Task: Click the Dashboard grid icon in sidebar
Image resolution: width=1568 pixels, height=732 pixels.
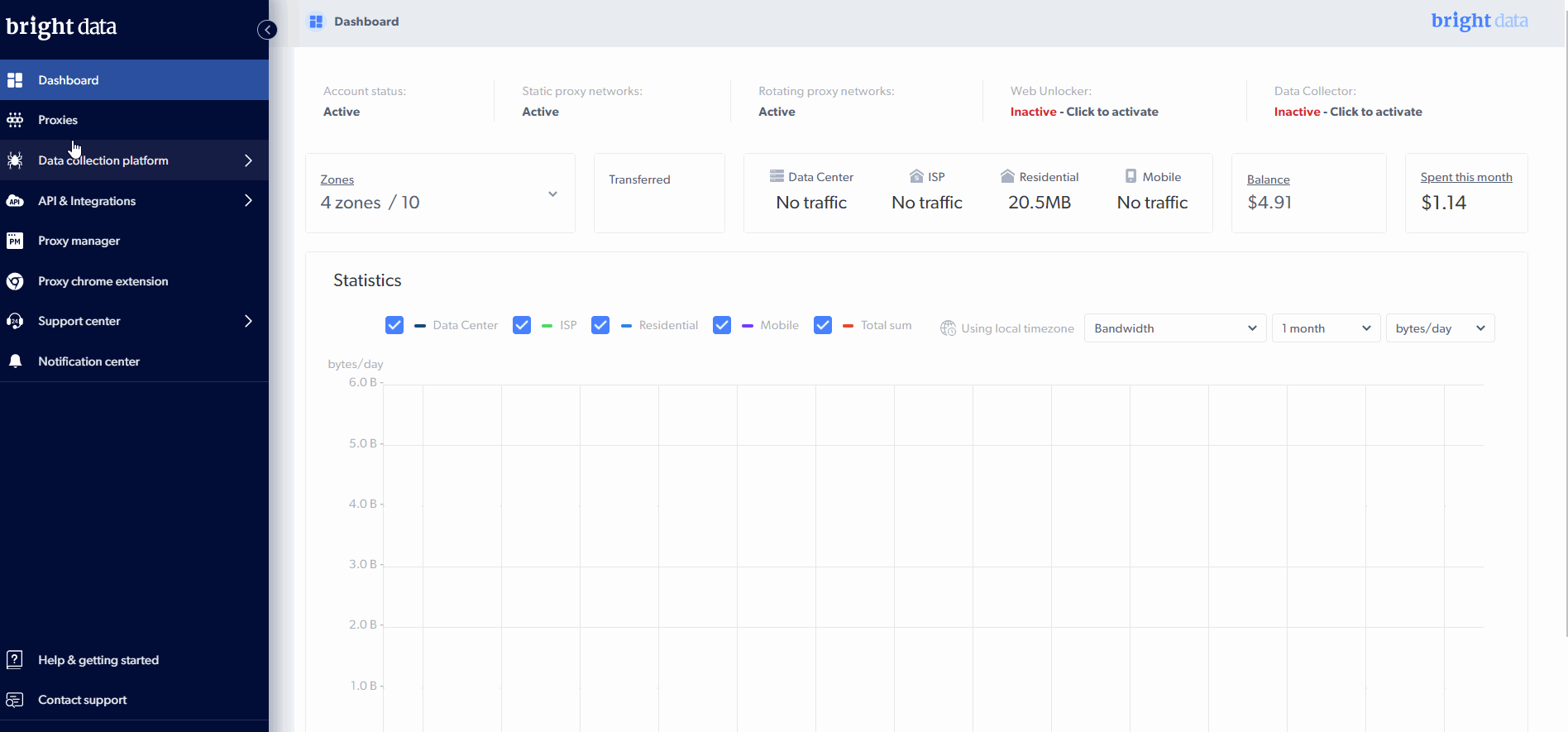Action: click(x=15, y=80)
